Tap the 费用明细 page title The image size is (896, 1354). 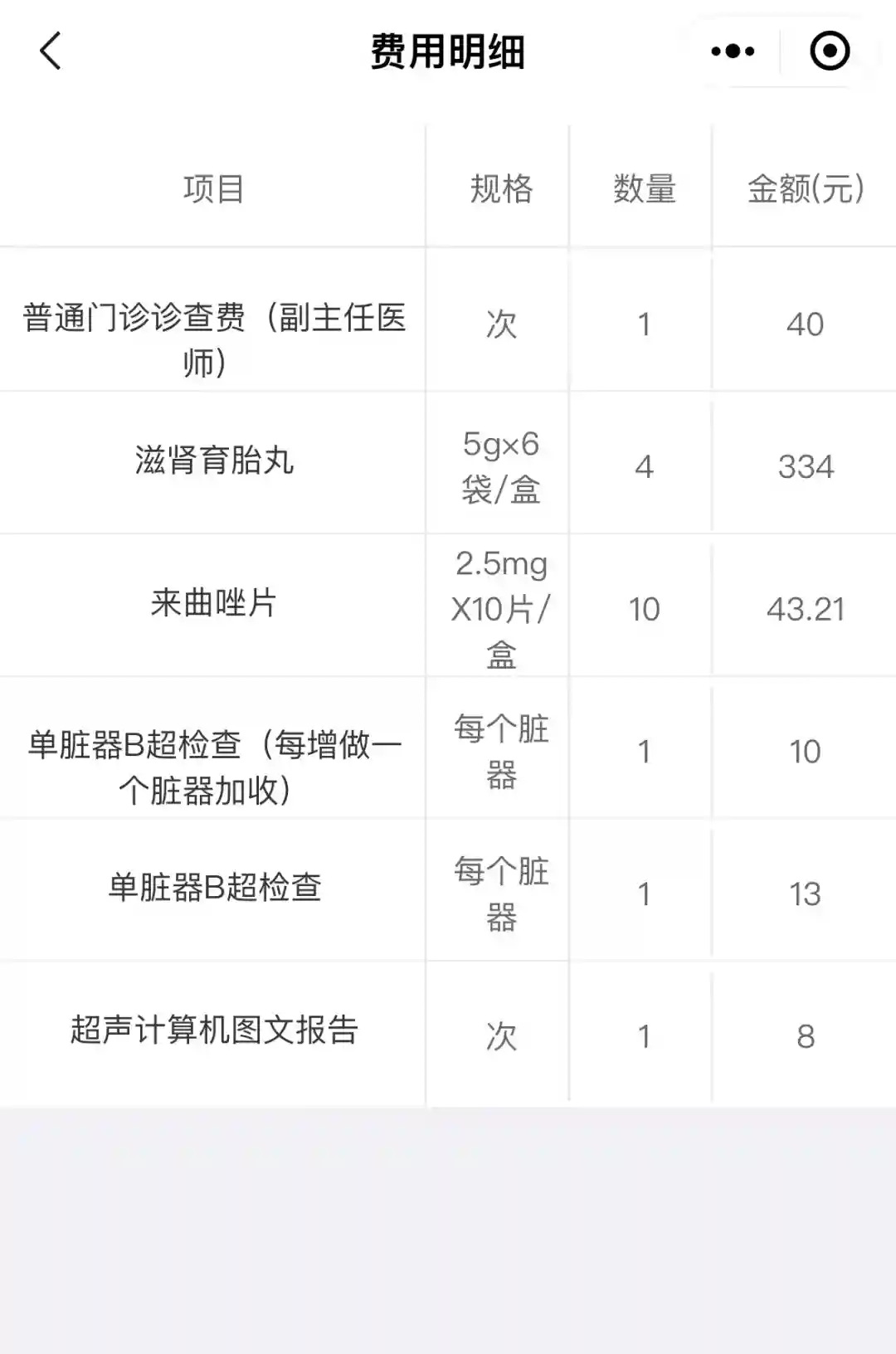tap(447, 52)
